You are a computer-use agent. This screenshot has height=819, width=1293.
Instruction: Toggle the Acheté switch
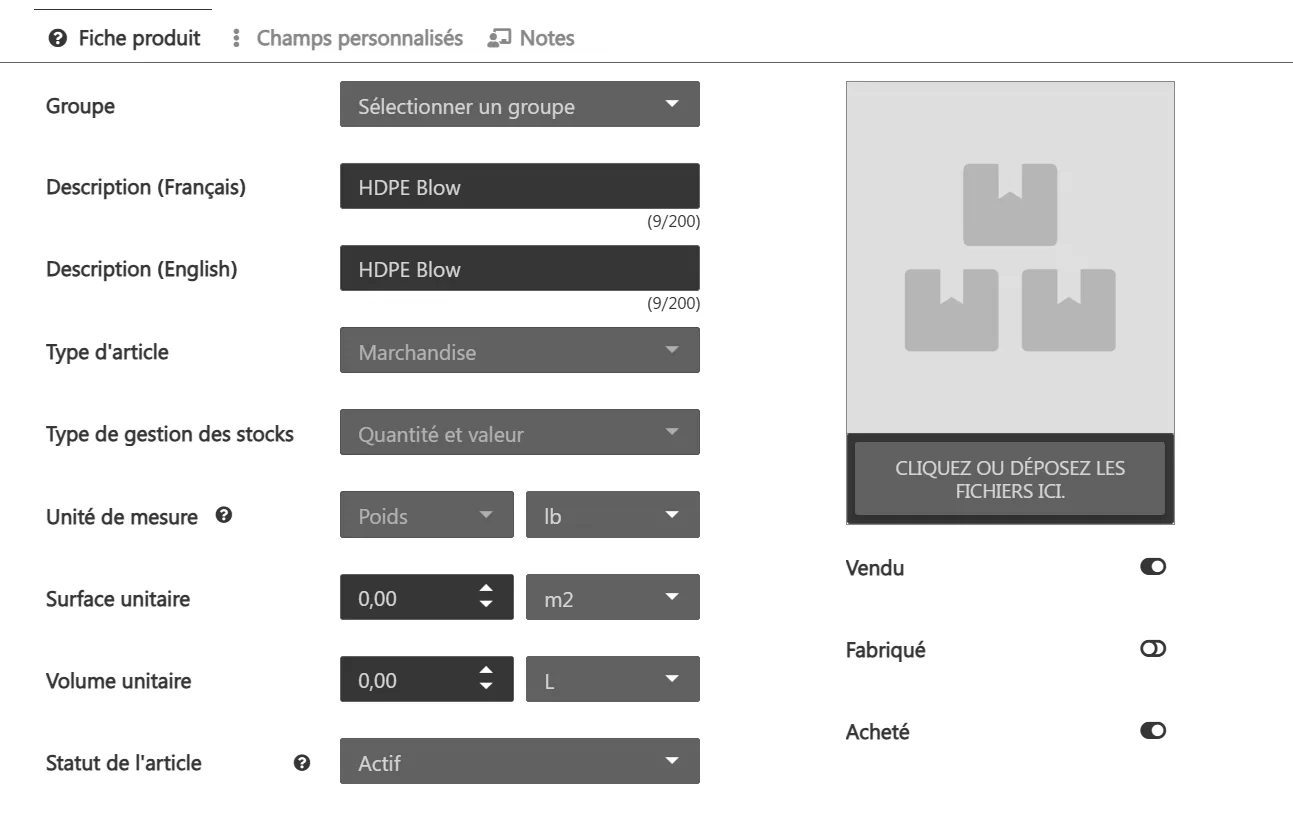[1153, 731]
